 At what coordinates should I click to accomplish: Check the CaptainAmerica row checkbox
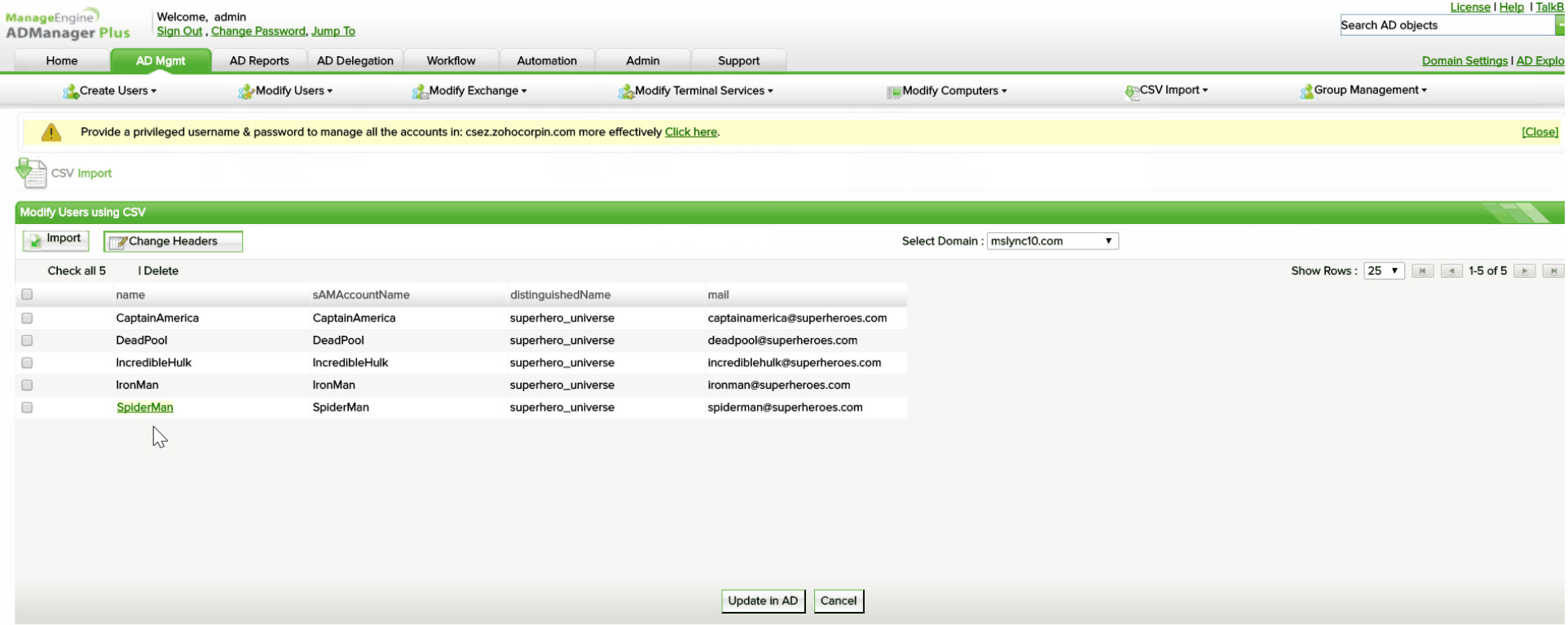pos(27,319)
